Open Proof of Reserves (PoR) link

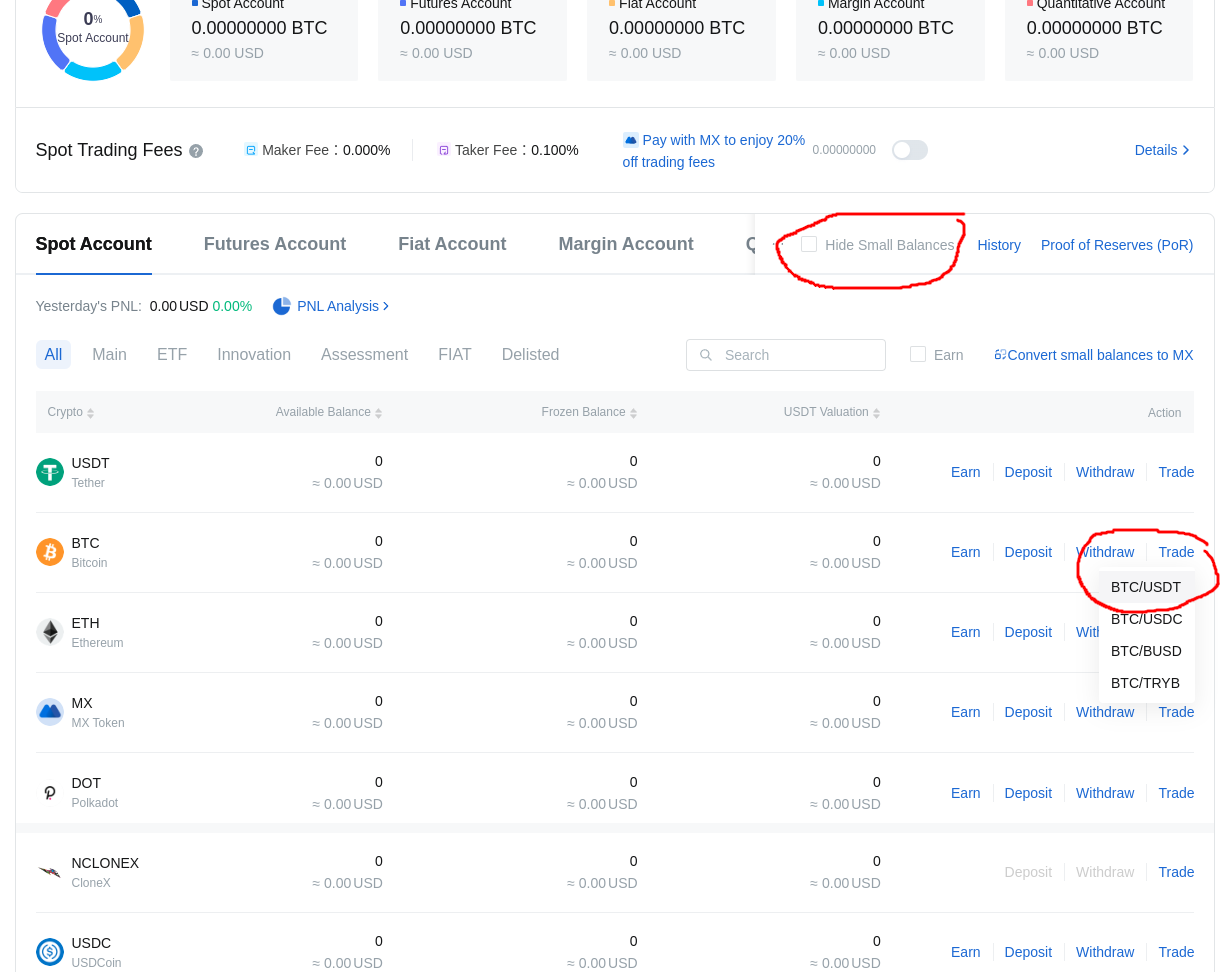1117,245
